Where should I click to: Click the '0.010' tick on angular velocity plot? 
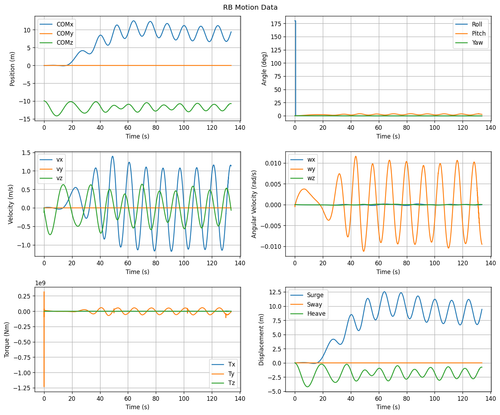[x=273, y=163]
